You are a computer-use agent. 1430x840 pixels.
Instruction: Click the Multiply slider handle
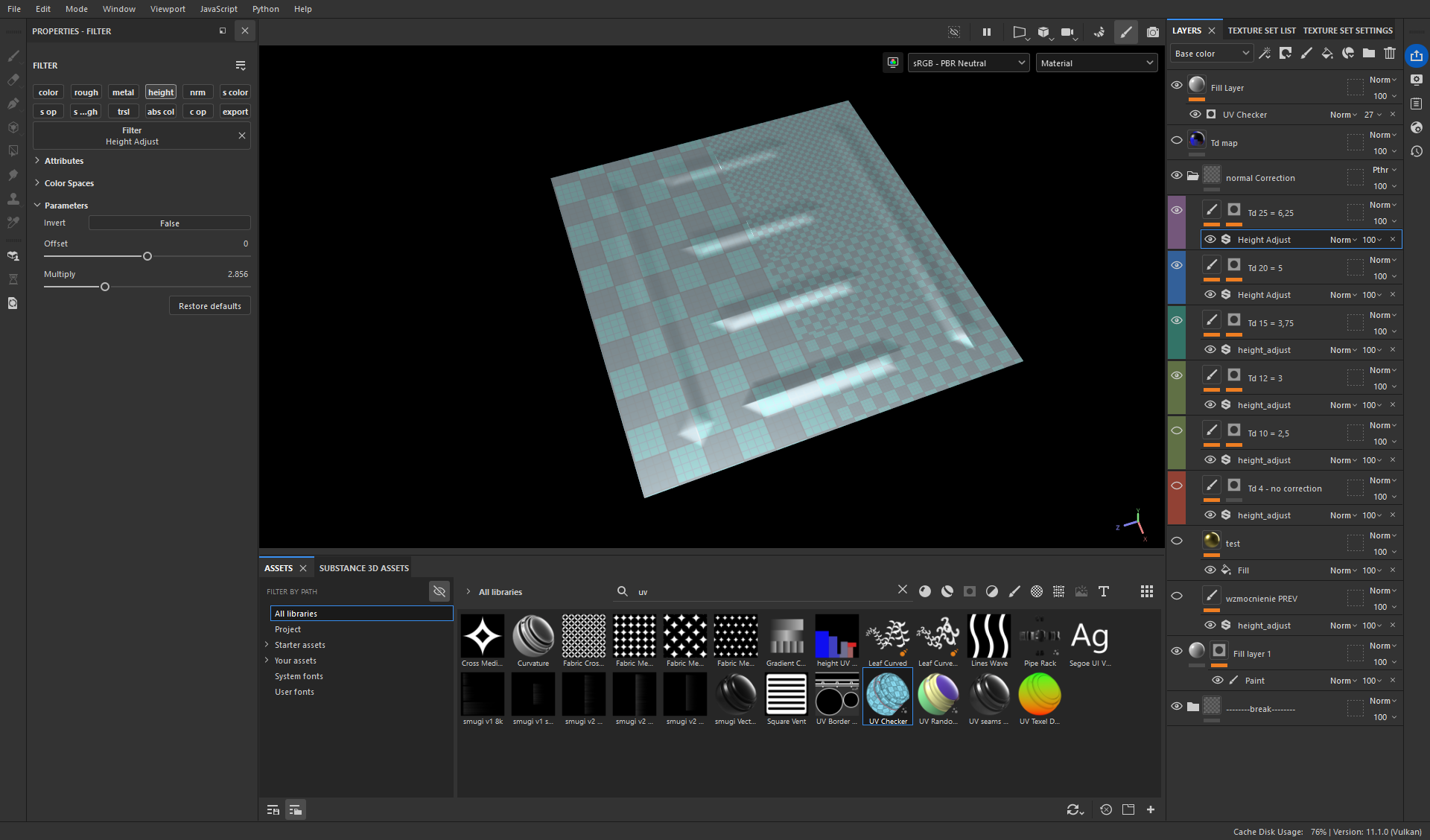(x=105, y=287)
